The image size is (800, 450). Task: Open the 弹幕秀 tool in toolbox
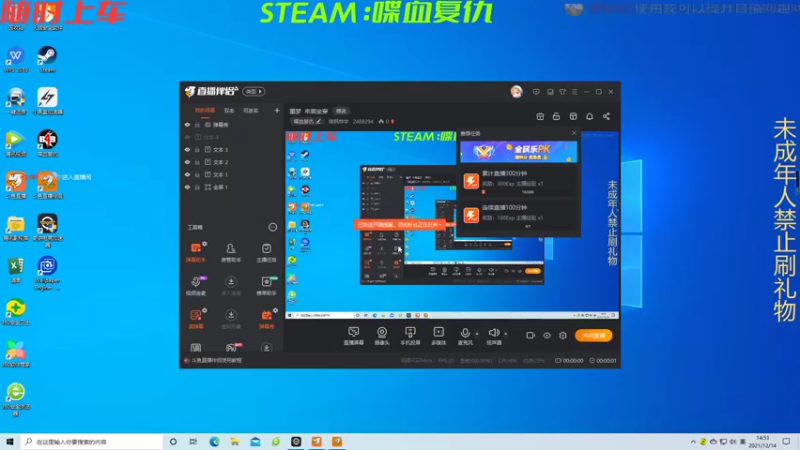tap(266, 319)
